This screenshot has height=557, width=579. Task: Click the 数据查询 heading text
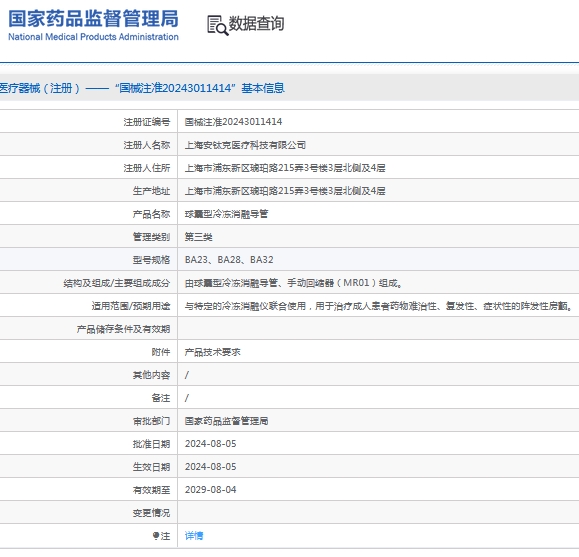click(256, 24)
